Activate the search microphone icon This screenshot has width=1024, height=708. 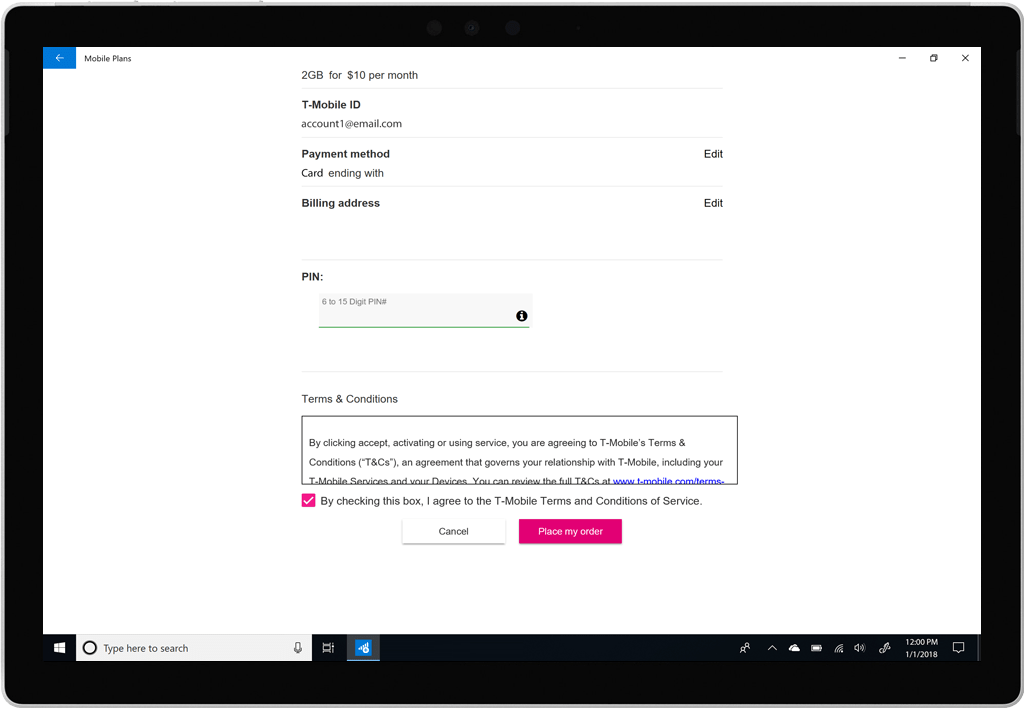[298, 648]
